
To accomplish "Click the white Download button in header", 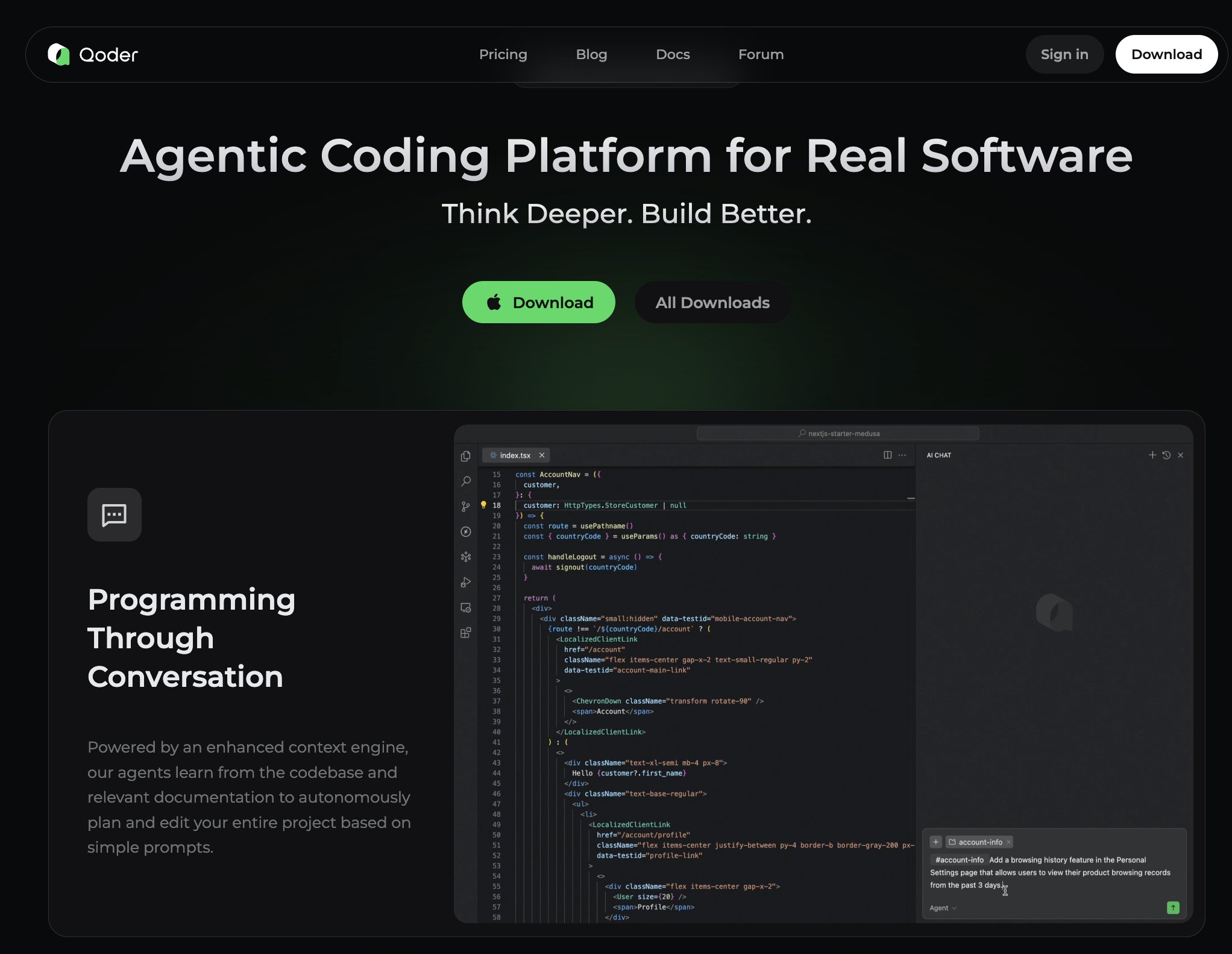I will pyautogui.click(x=1166, y=54).
